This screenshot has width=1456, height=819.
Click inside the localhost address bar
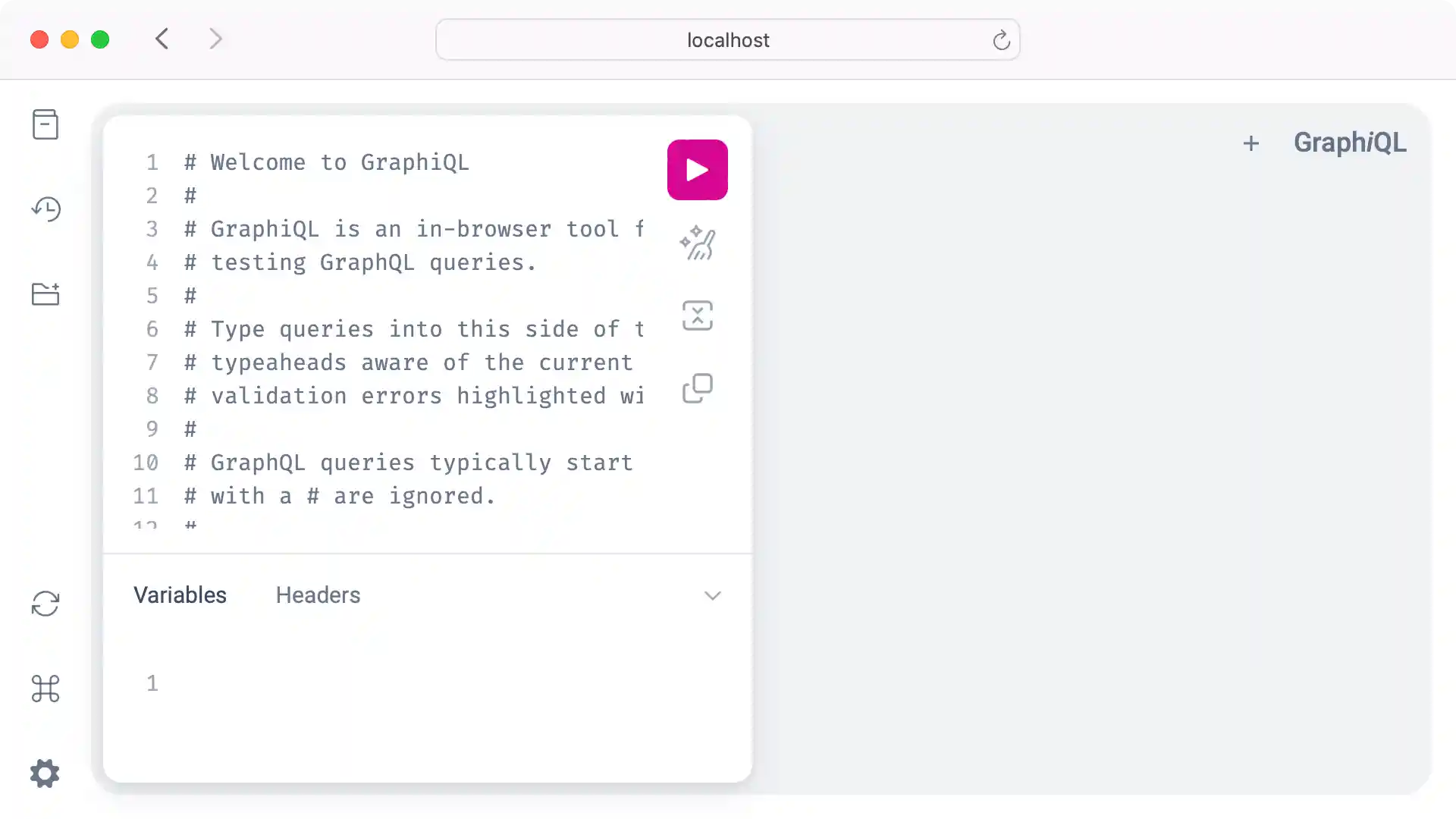coord(728,39)
